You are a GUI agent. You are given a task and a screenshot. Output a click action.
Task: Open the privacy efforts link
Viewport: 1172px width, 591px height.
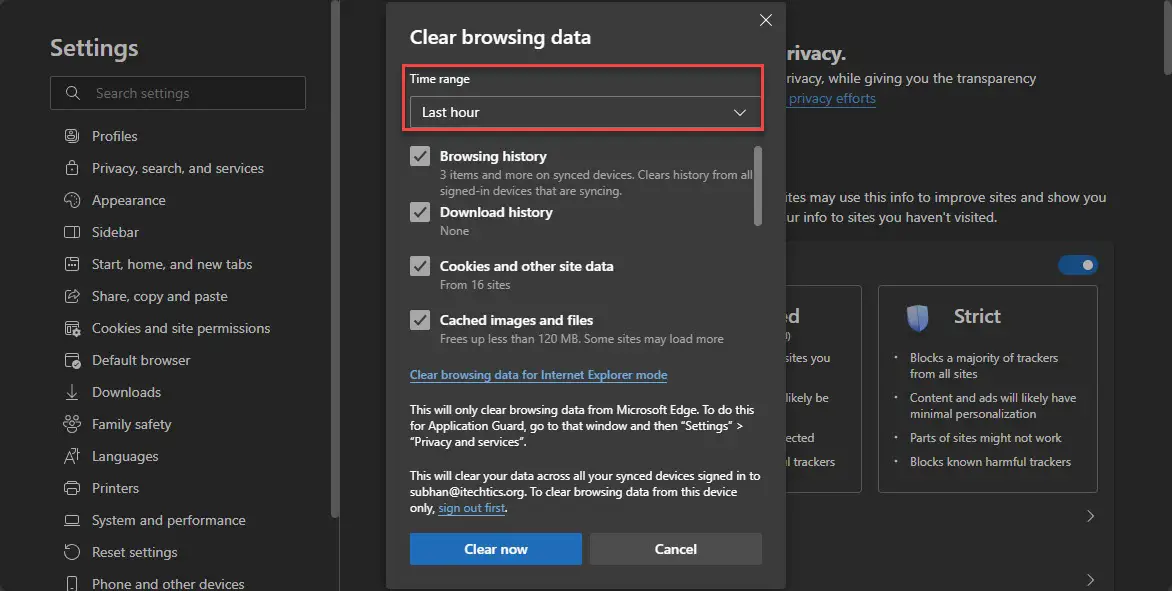(x=832, y=99)
